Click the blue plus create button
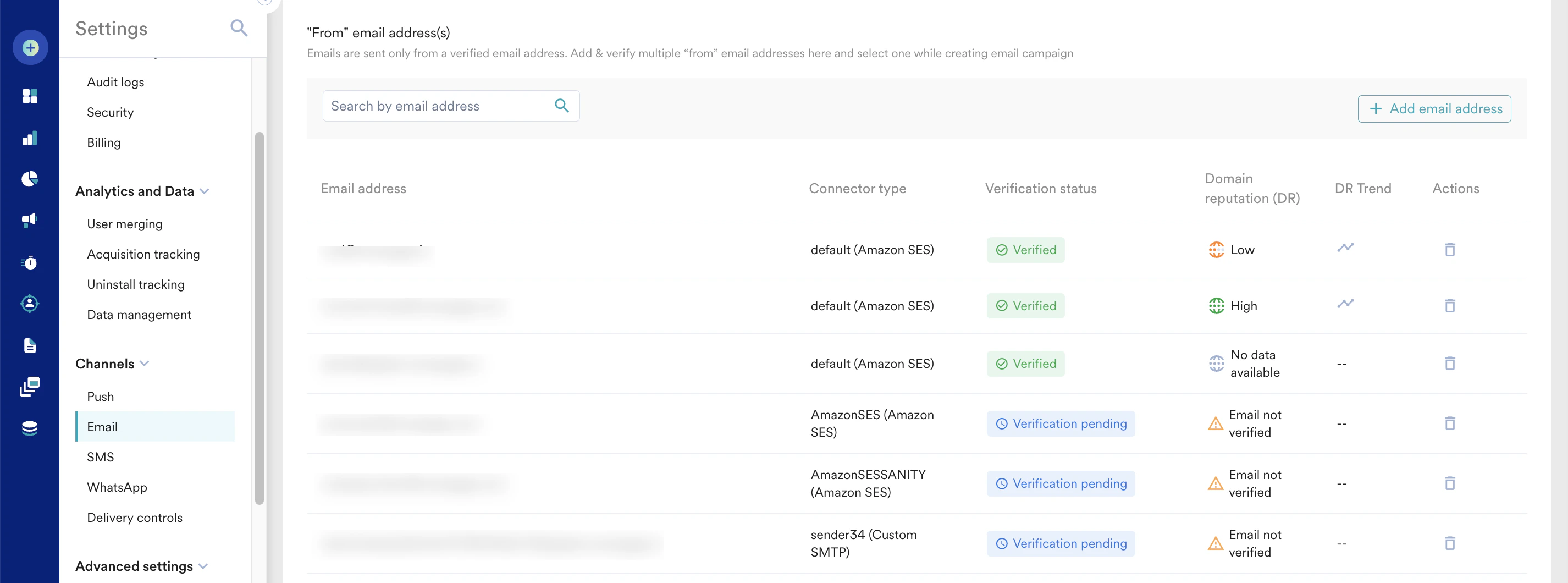The height and width of the screenshot is (583, 1568). 30,47
